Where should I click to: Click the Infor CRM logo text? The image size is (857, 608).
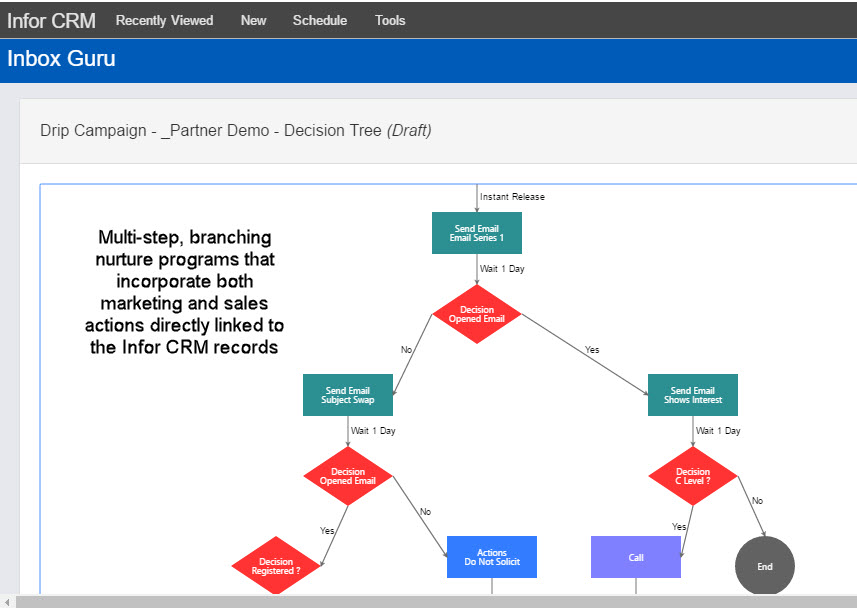51,21
